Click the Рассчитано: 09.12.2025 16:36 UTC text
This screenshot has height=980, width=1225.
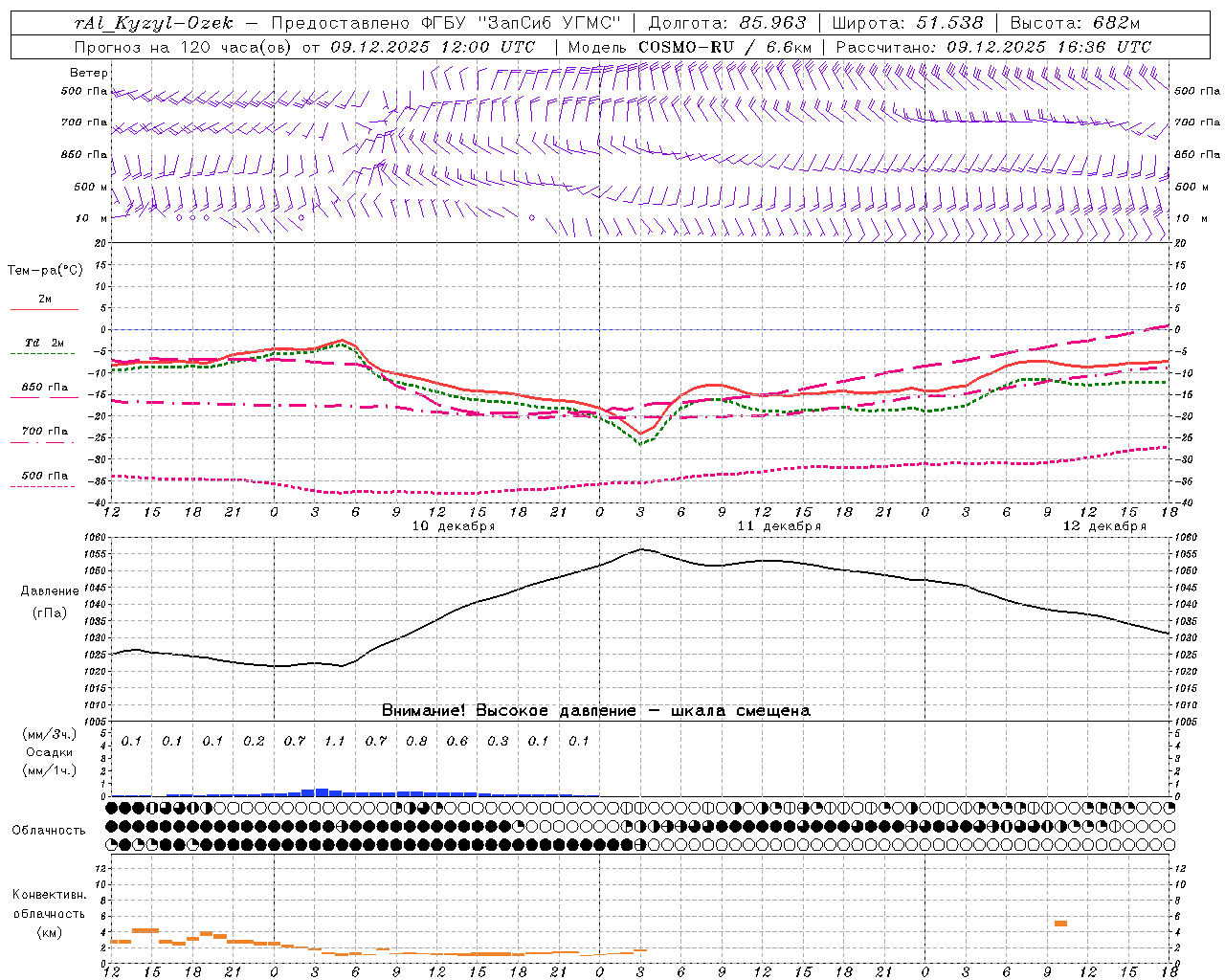click(x=993, y=47)
